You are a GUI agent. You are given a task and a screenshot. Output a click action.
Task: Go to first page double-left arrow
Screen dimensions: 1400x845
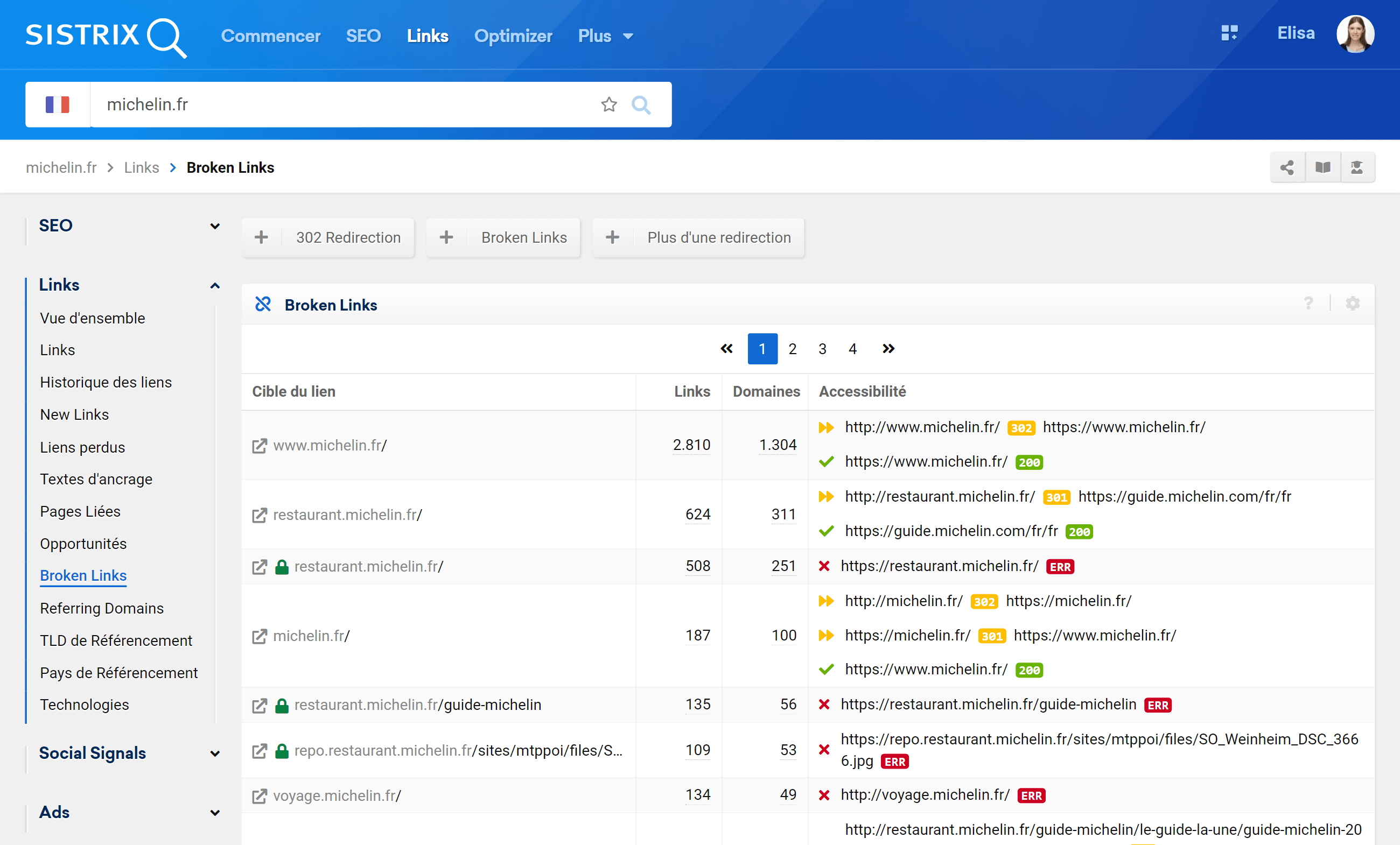click(727, 349)
